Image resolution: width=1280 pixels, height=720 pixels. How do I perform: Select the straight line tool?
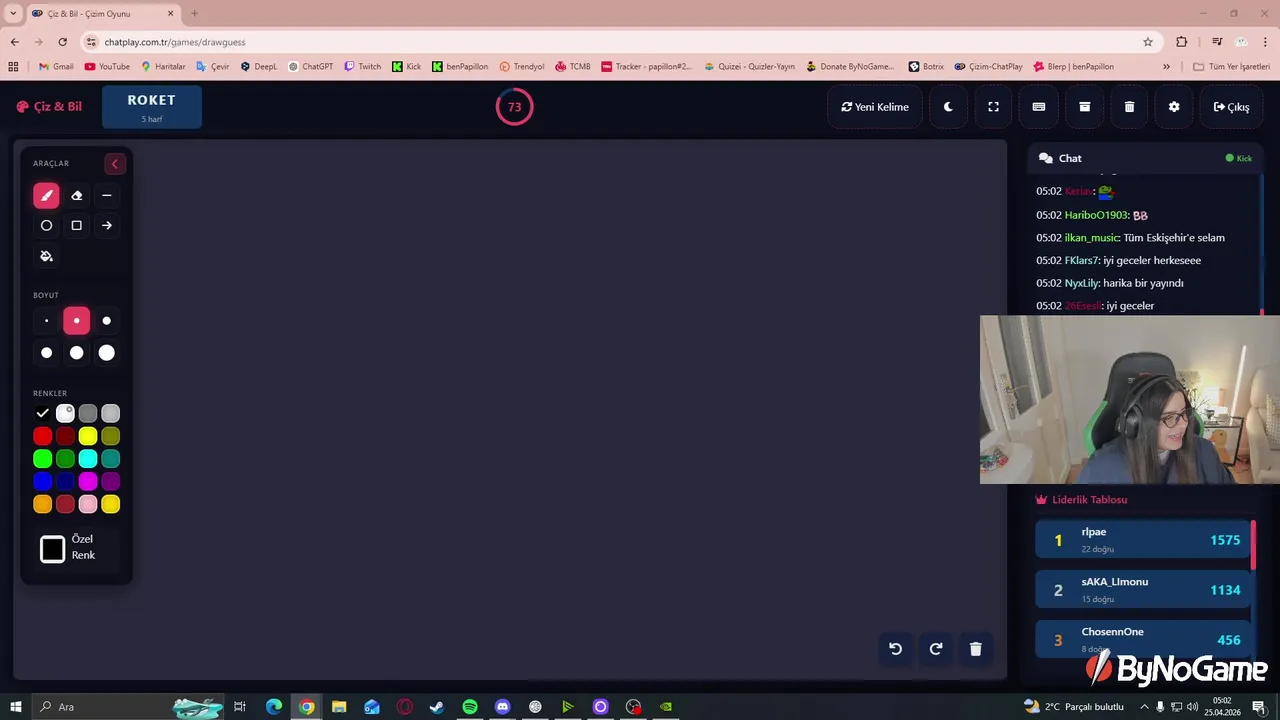[x=107, y=196]
